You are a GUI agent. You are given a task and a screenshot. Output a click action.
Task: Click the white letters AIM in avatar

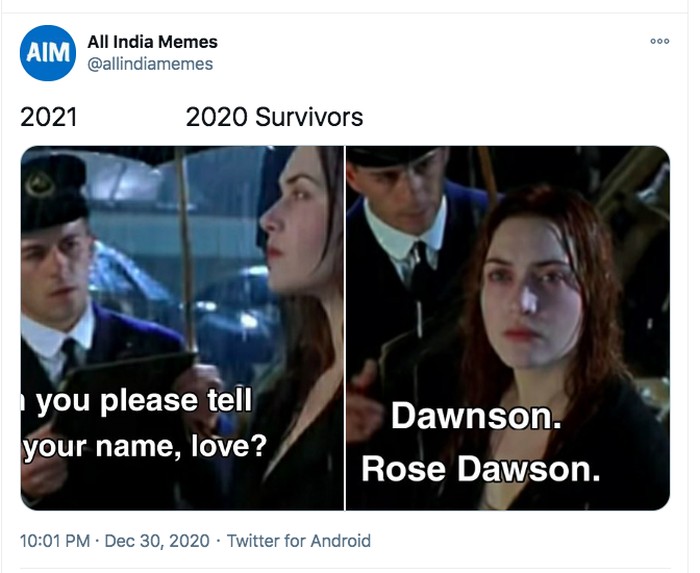click(48, 53)
